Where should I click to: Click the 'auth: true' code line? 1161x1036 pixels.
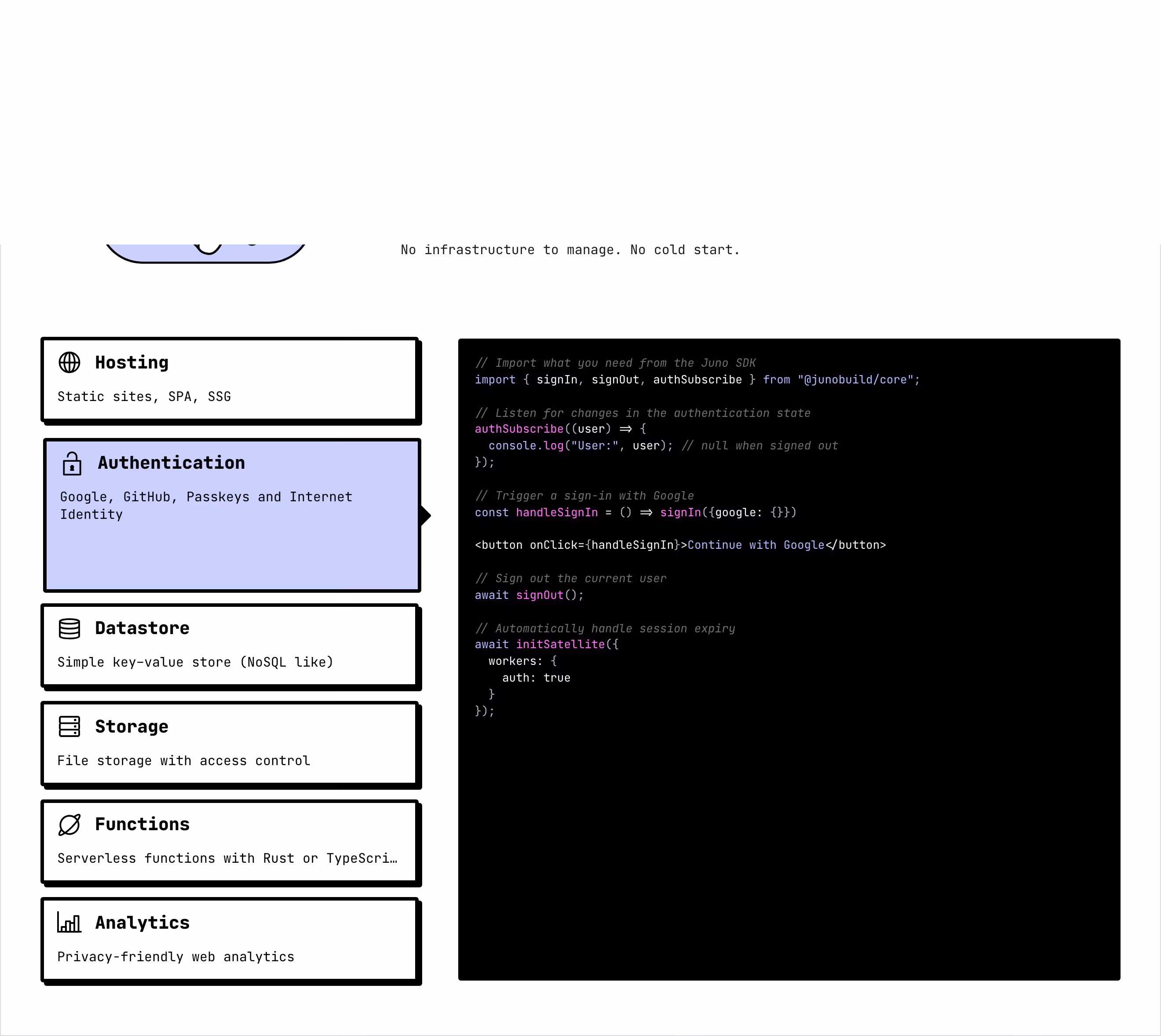pyautogui.click(x=537, y=678)
